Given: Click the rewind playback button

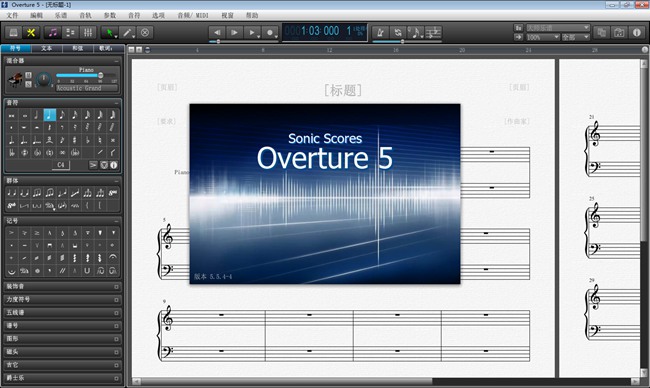Looking at the screenshot, I should click(217, 32).
